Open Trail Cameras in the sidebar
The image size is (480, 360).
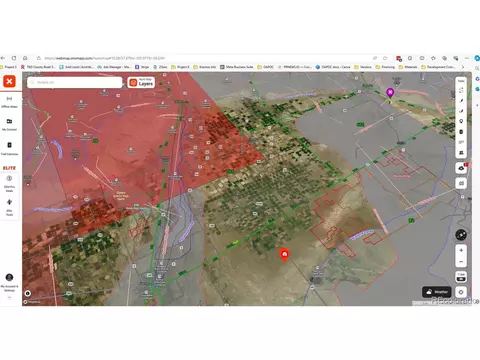pyautogui.click(x=9, y=148)
